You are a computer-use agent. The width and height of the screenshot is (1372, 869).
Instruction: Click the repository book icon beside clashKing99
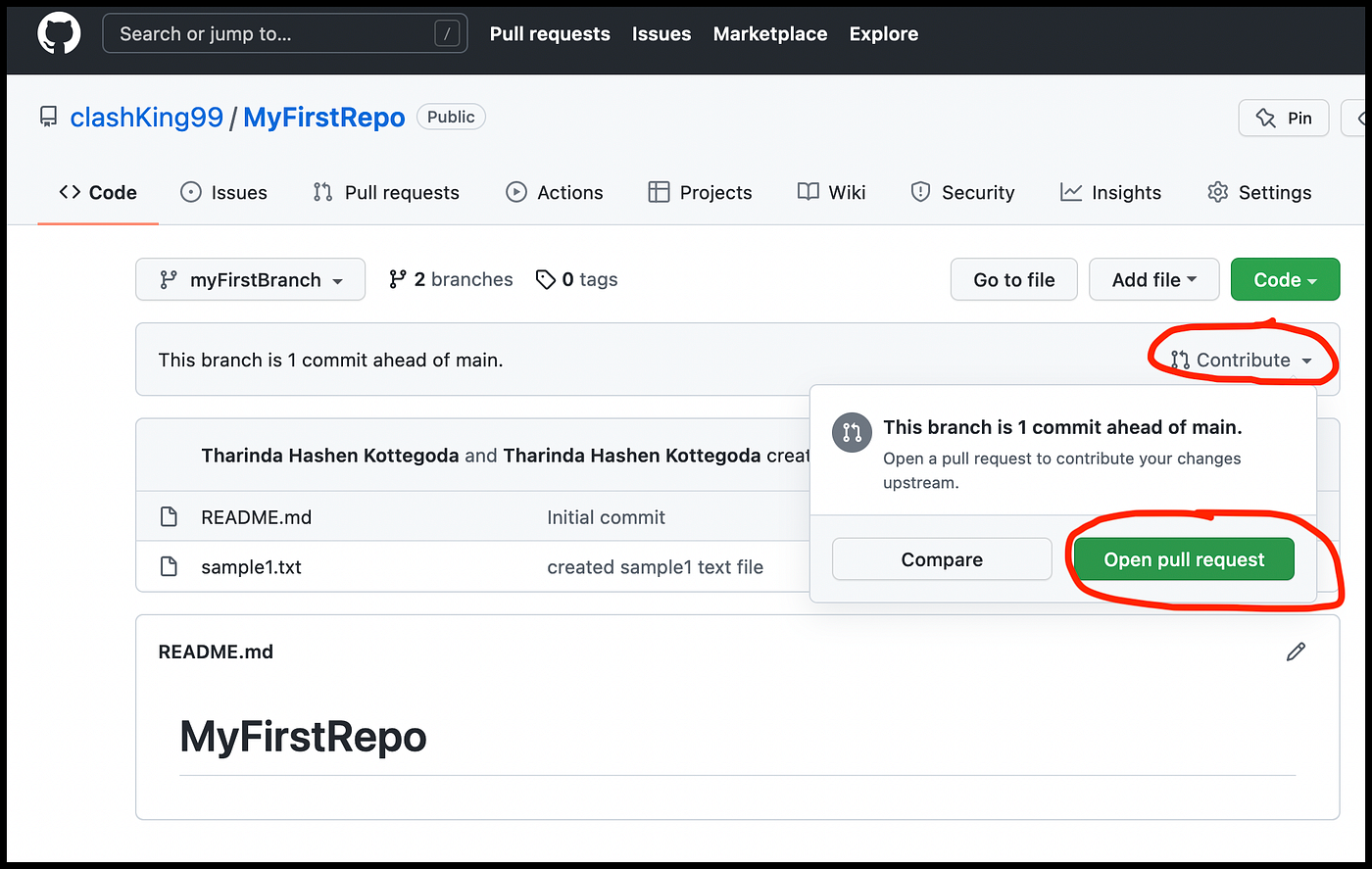pos(48,118)
